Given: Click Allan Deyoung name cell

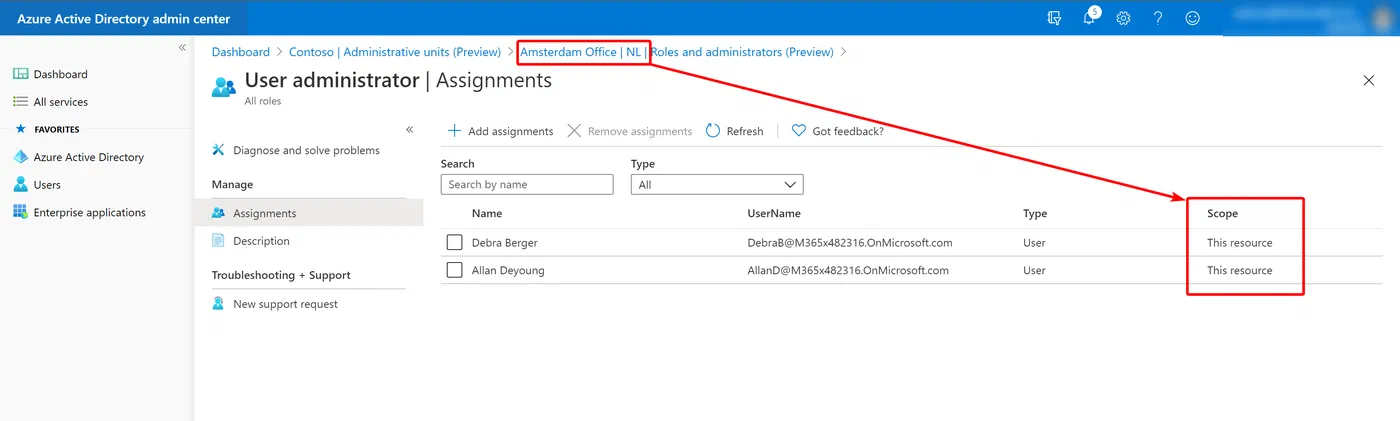Looking at the screenshot, I should [510, 270].
